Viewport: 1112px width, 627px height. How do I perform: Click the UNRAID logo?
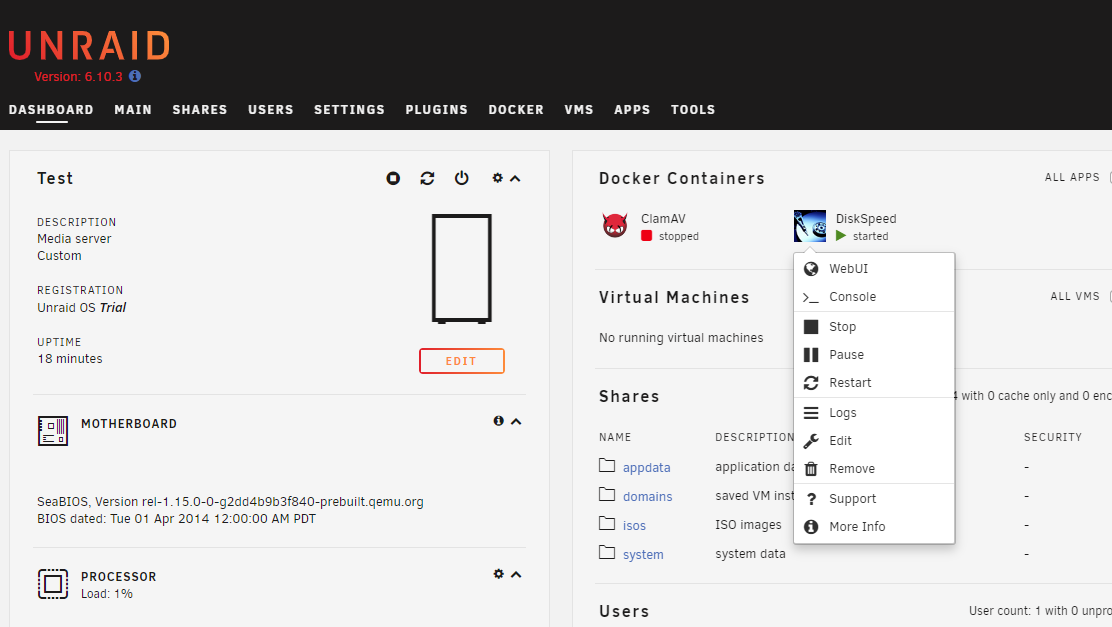[89, 46]
